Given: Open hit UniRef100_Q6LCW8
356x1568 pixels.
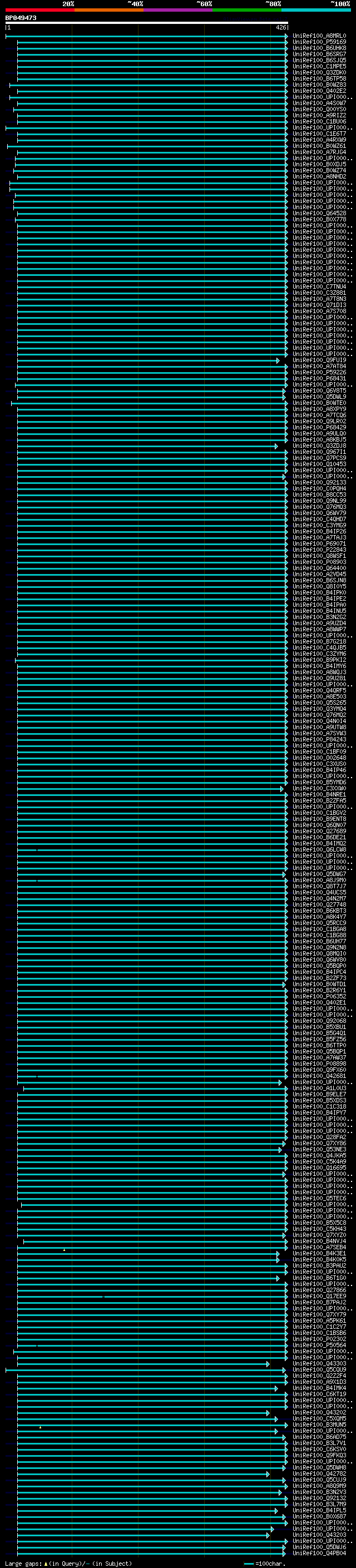Looking at the screenshot, I should click(319, 849).
